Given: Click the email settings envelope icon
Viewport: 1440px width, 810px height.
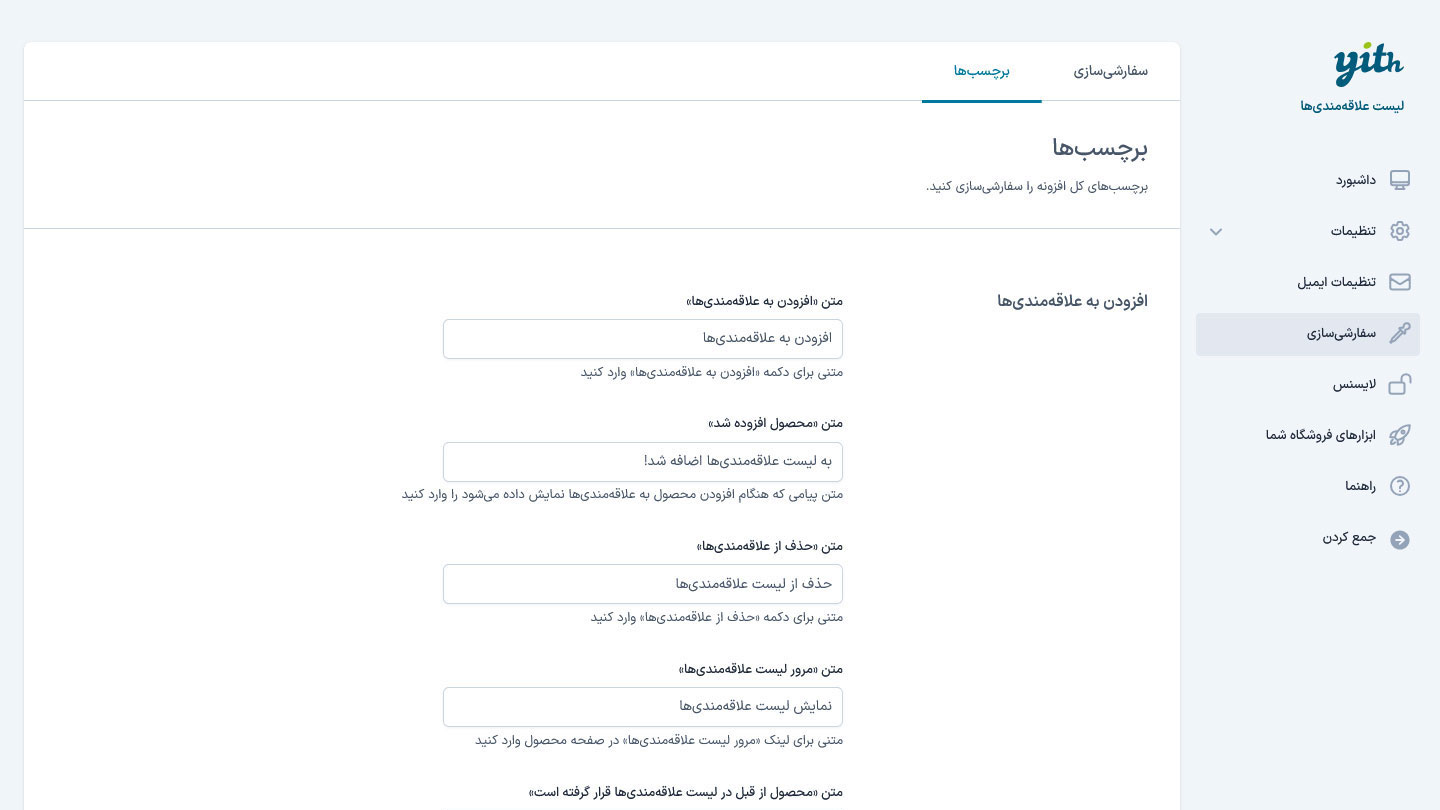Looking at the screenshot, I should tap(1400, 282).
